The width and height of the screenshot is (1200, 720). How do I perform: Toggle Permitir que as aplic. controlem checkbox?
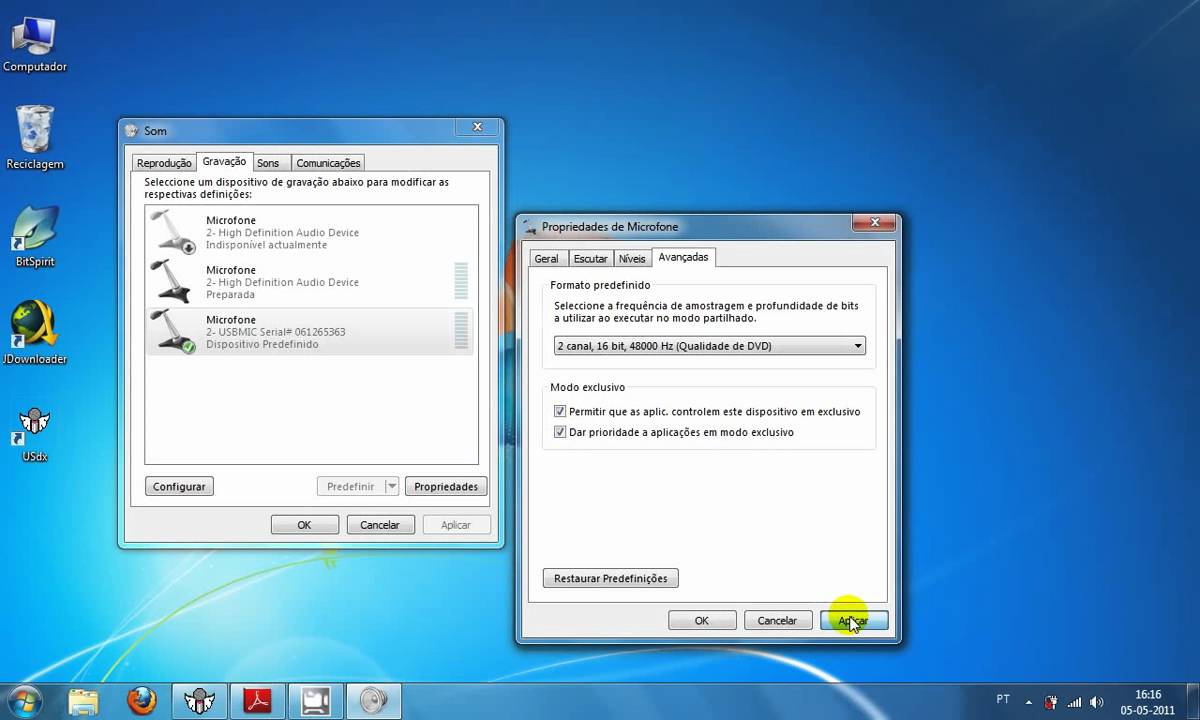click(560, 411)
